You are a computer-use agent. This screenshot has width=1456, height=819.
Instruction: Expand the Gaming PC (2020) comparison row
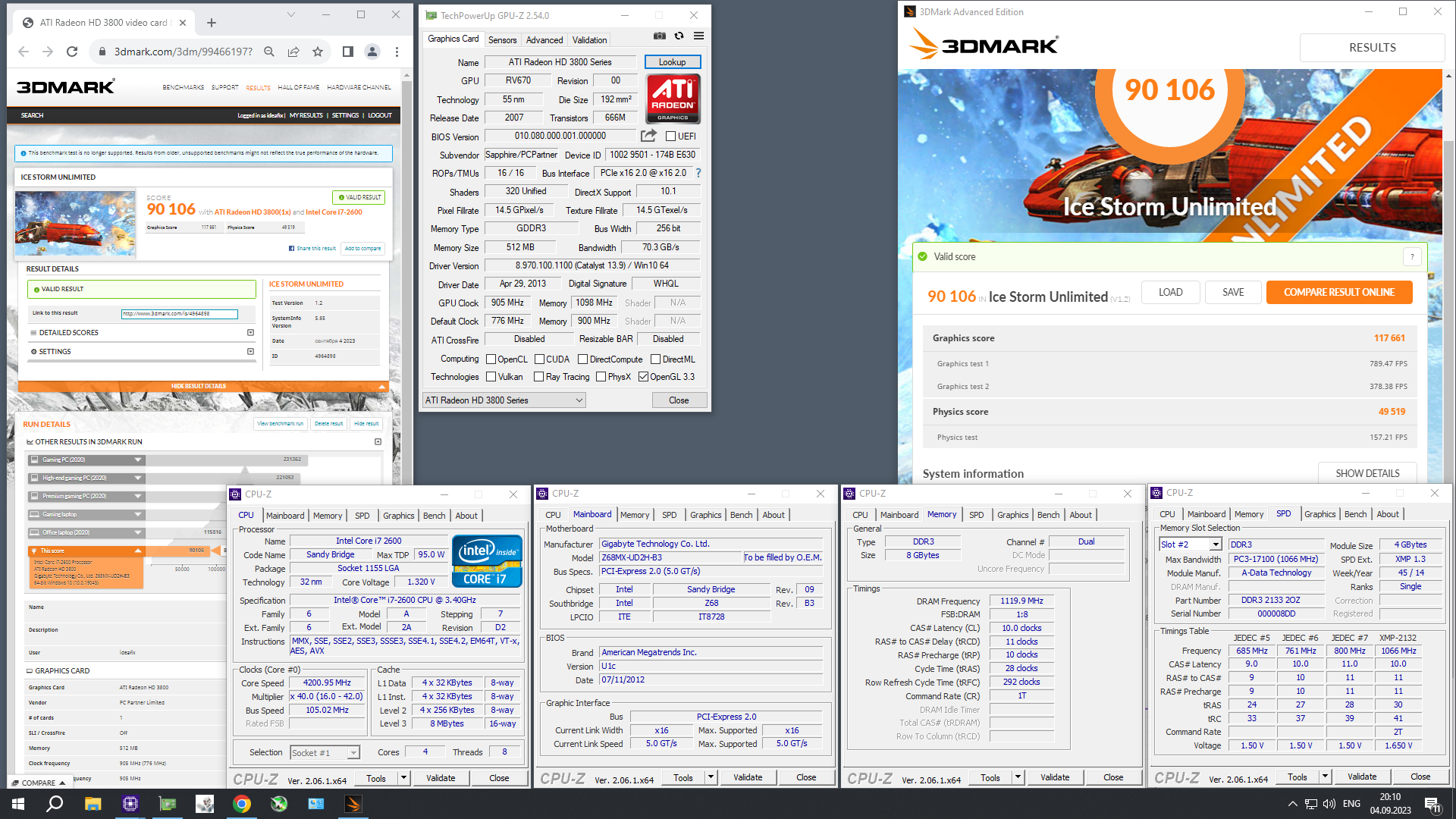point(138,460)
